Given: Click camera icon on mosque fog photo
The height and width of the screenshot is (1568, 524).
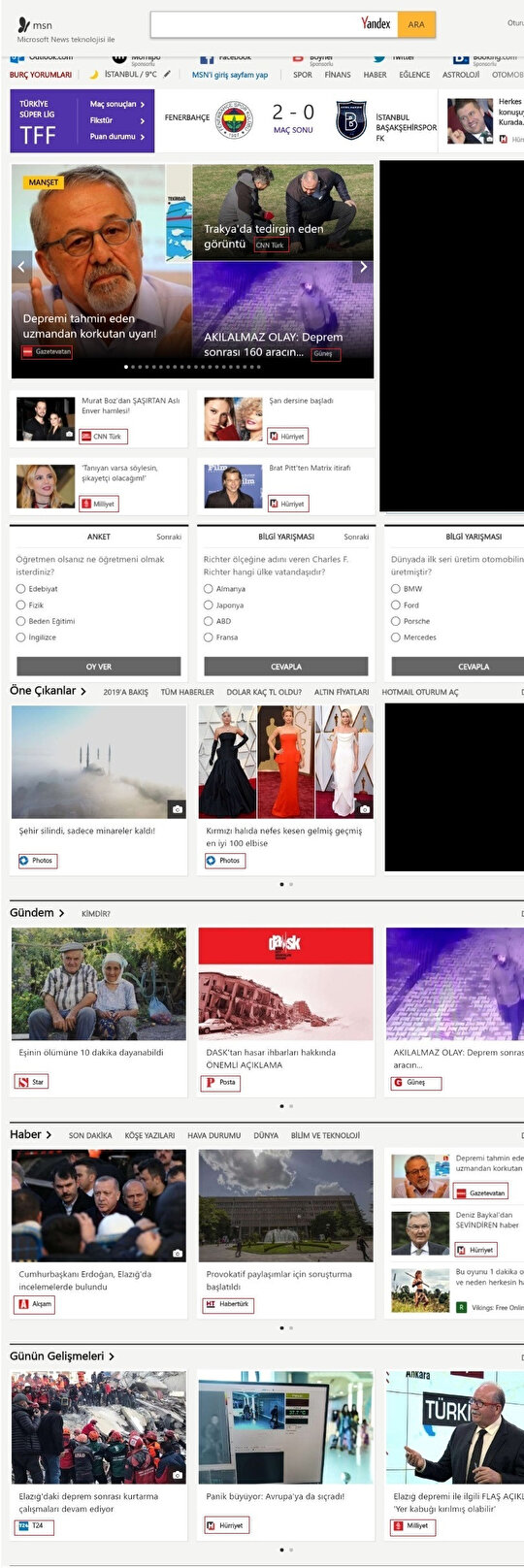Looking at the screenshot, I should click(x=177, y=808).
